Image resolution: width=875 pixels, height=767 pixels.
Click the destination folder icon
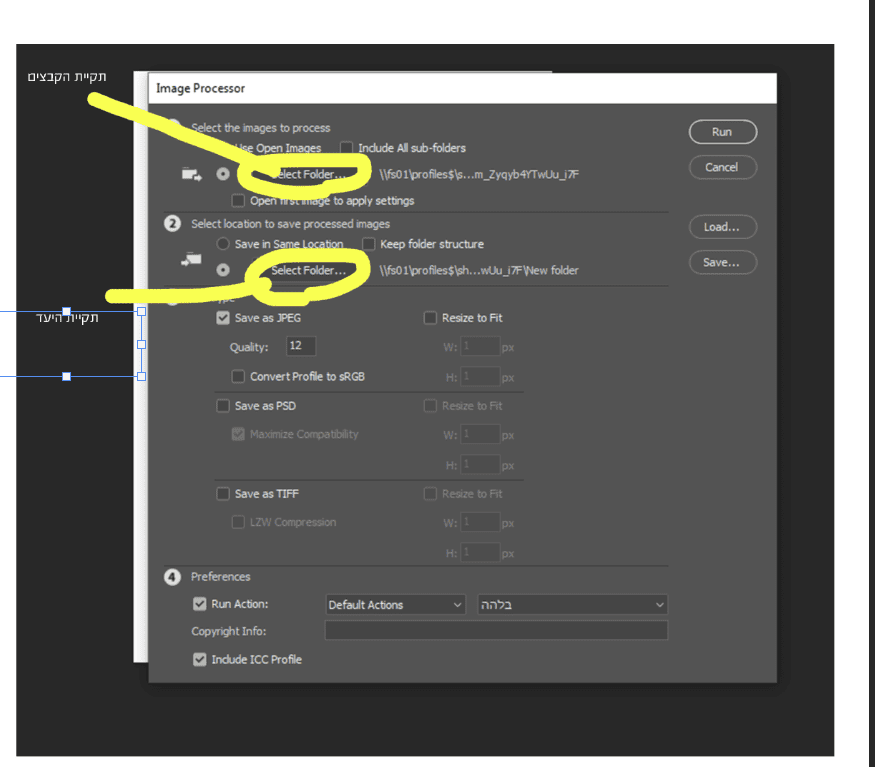pyautogui.click(x=191, y=260)
